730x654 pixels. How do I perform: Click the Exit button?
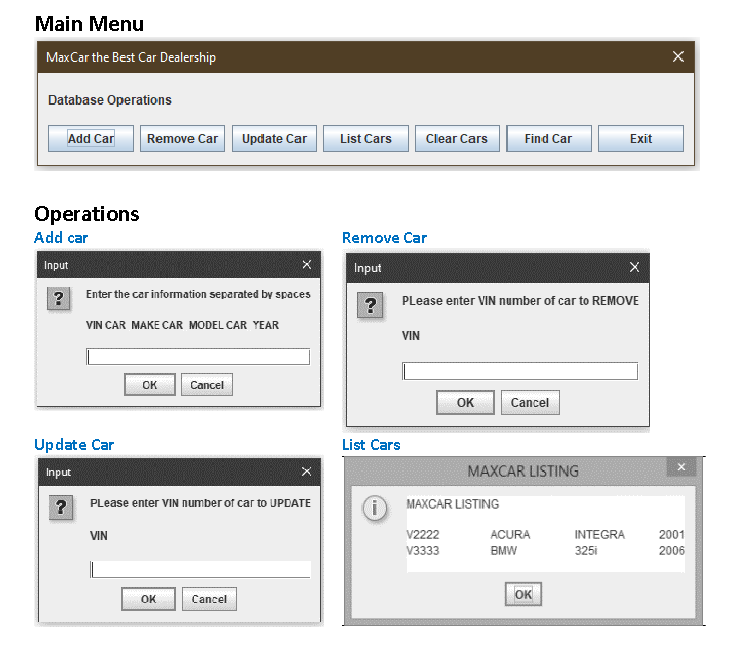pos(641,138)
